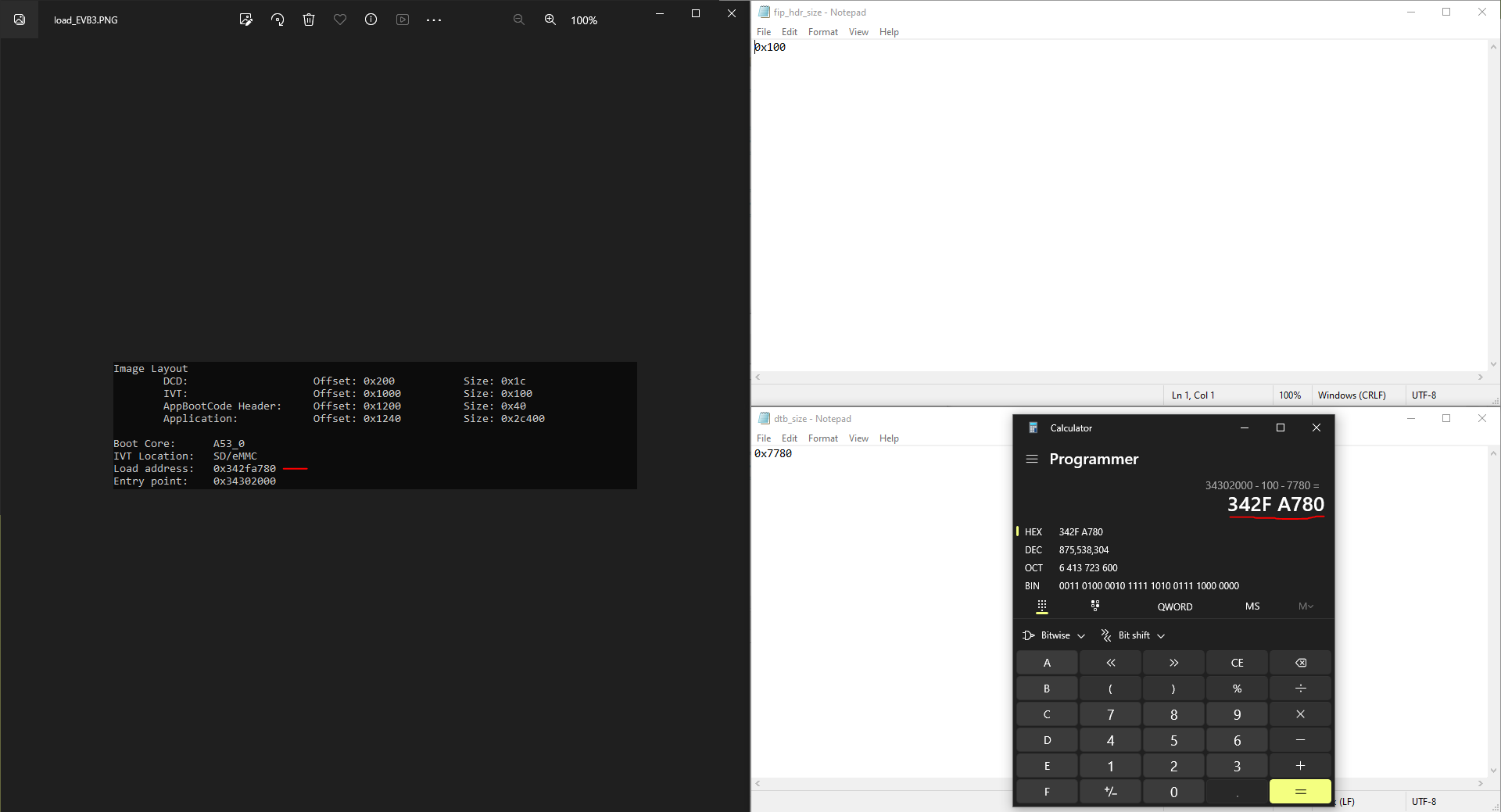Viewport: 1501px width, 812px height.
Task: Rotate the image load_EVB3.PNG
Action: pyautogui.click(x=277, y=20)
